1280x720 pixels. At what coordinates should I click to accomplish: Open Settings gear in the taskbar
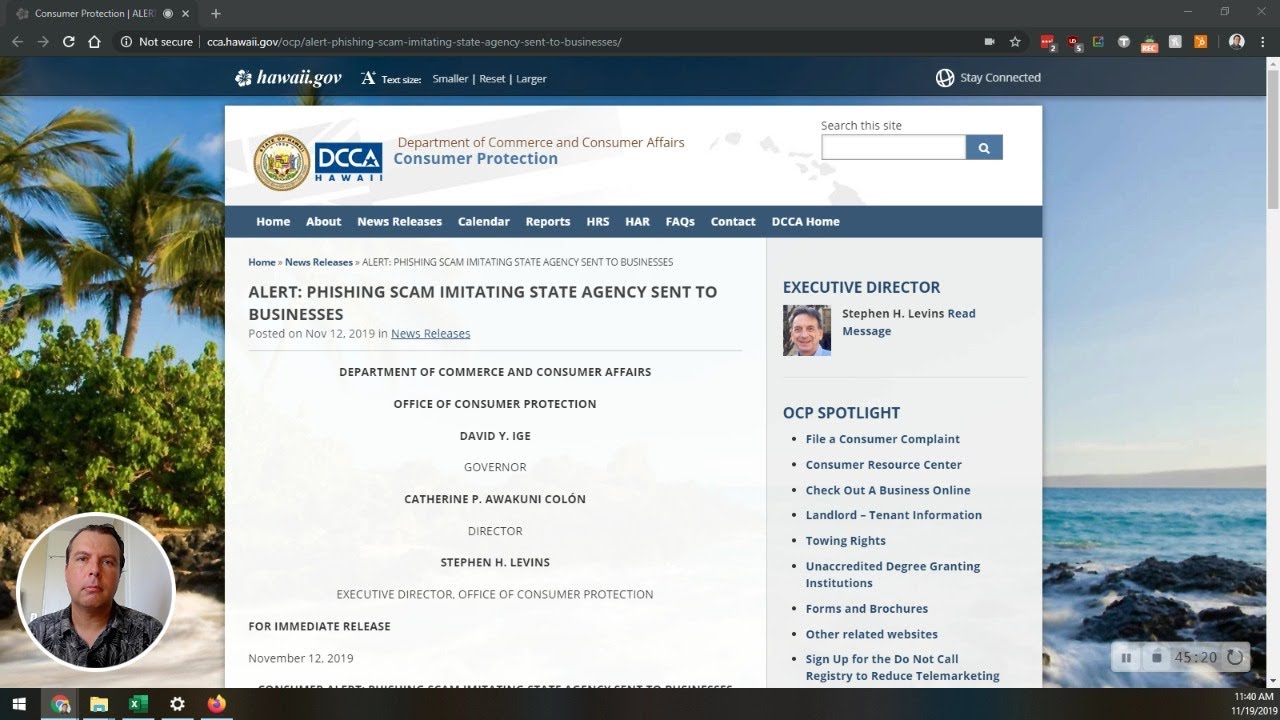coord(177,704)
